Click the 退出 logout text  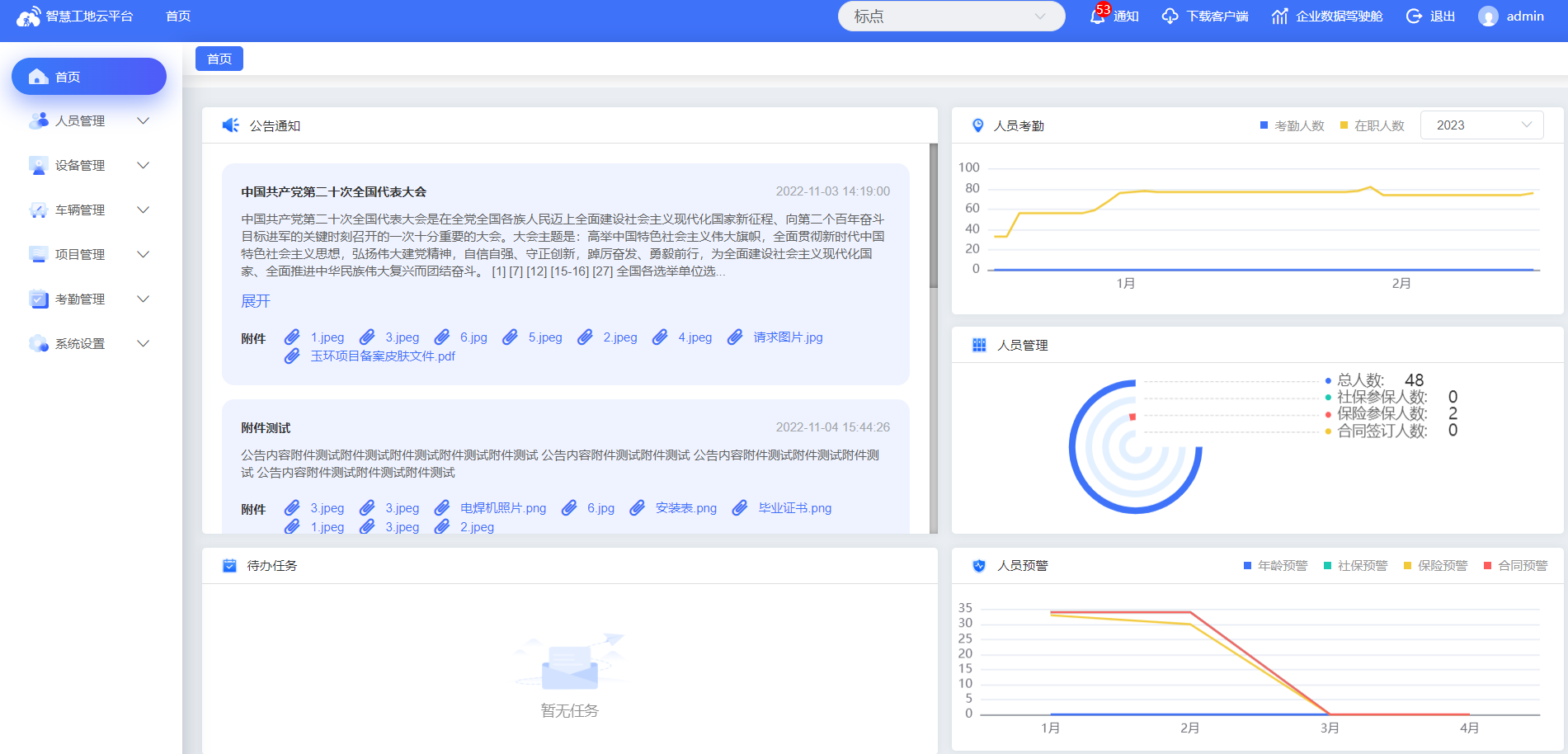(x=1442, y=16)
